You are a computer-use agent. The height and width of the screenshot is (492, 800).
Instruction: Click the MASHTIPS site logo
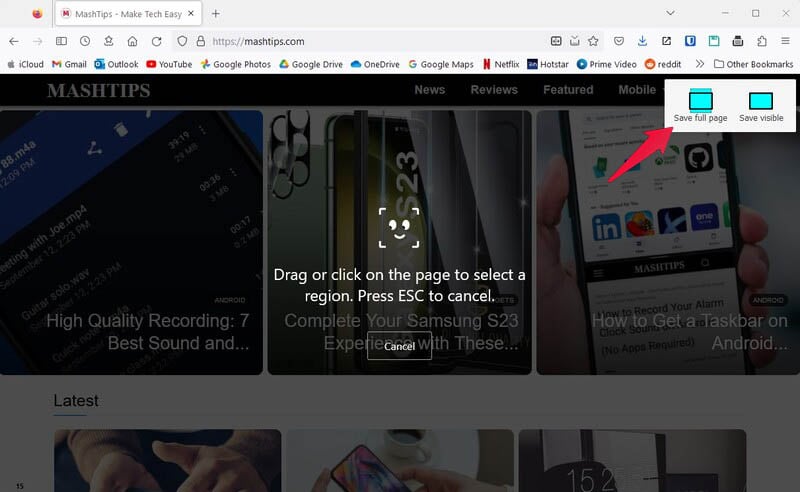98,90
